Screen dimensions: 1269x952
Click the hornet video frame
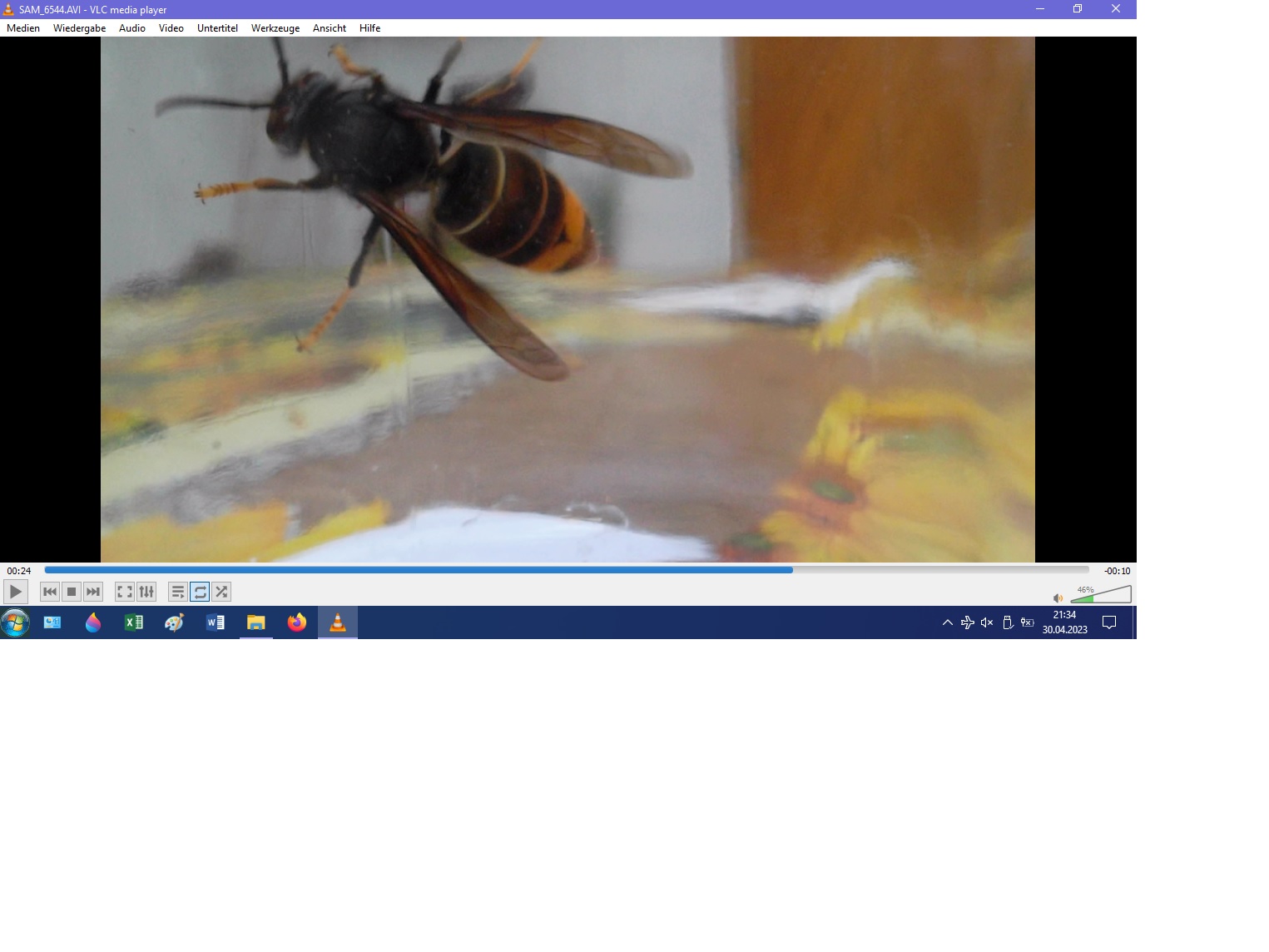568,300
